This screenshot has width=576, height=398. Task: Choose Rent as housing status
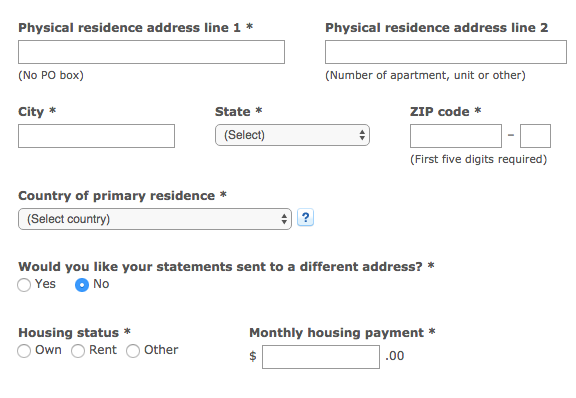[78, 351]
